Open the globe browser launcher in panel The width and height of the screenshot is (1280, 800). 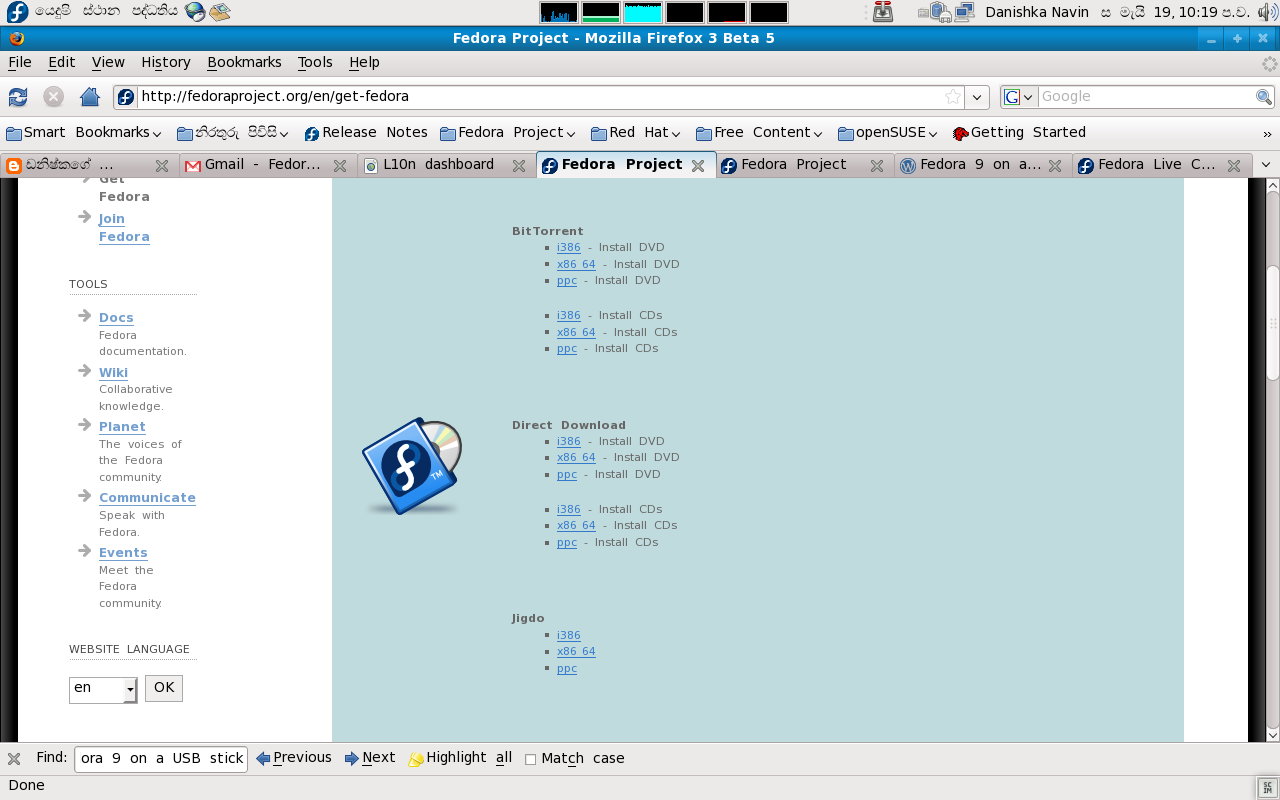195,12
